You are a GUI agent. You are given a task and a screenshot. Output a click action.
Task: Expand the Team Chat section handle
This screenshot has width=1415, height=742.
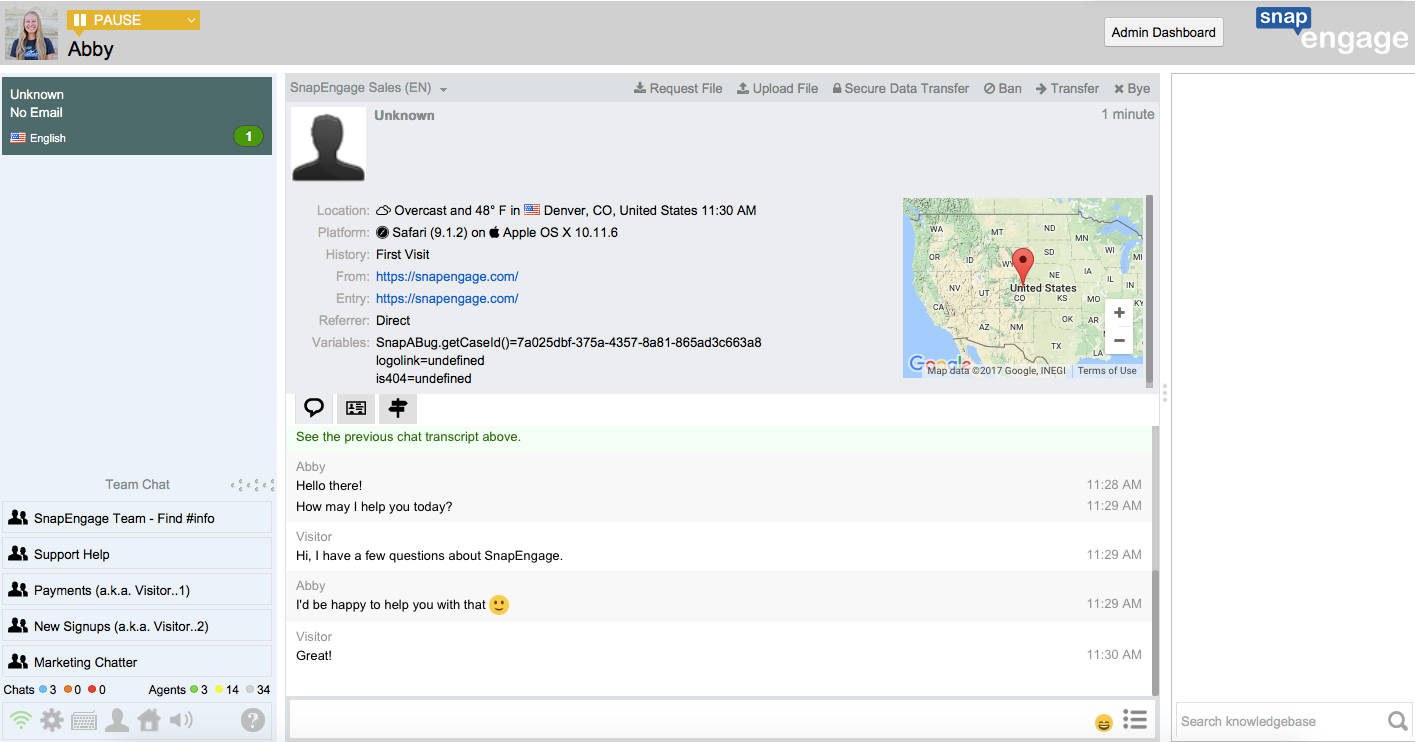[x=252, y=485]
